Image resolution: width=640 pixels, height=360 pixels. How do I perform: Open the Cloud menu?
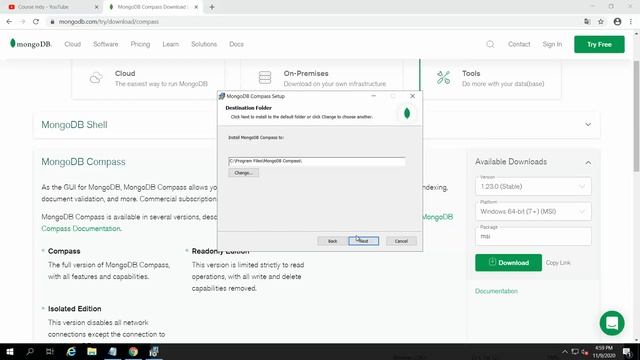tap(73, 44)
